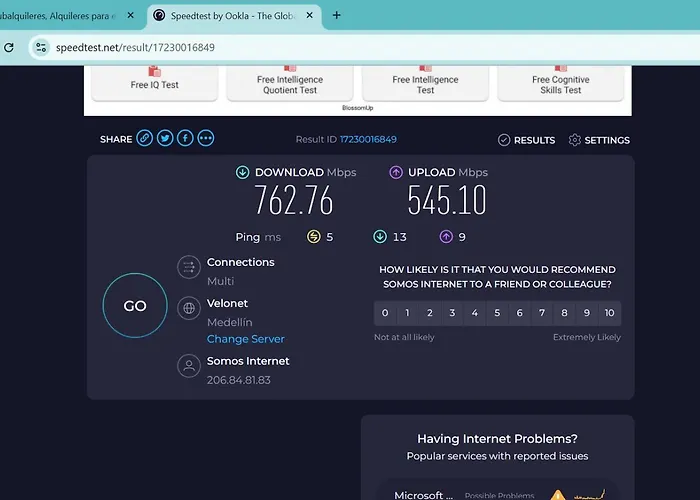This screenshot has height=500, width=700.
Task: Copy the result link via share icon
Action: 144,138
